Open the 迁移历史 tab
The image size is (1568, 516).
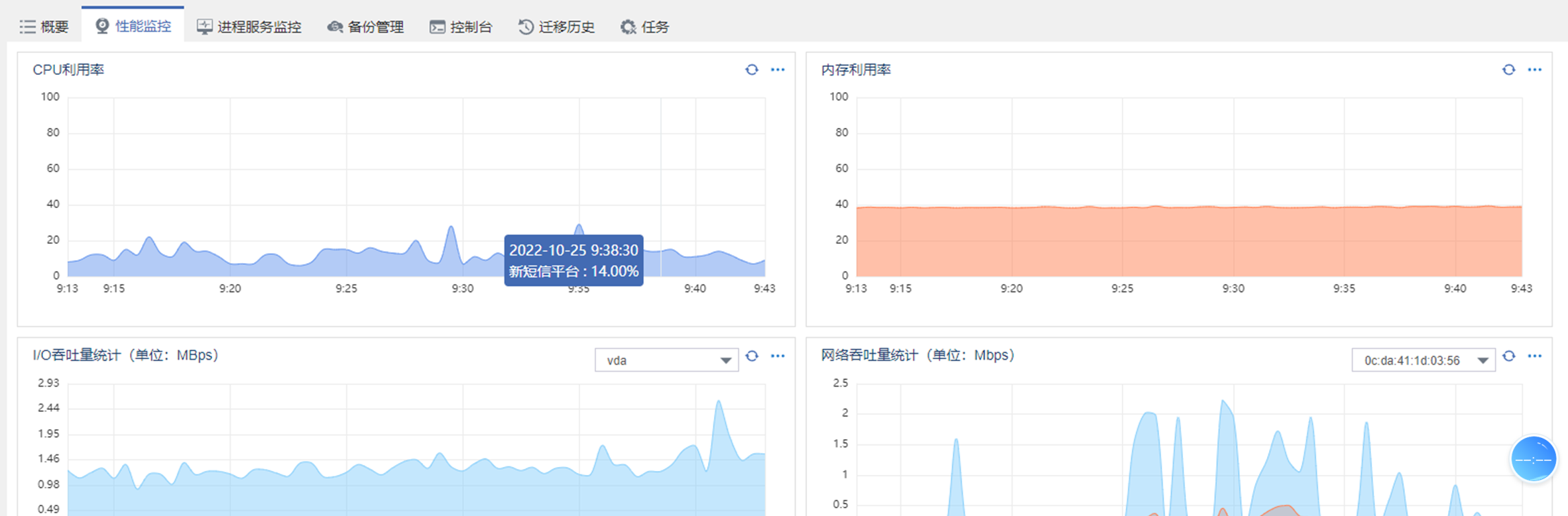556,26
